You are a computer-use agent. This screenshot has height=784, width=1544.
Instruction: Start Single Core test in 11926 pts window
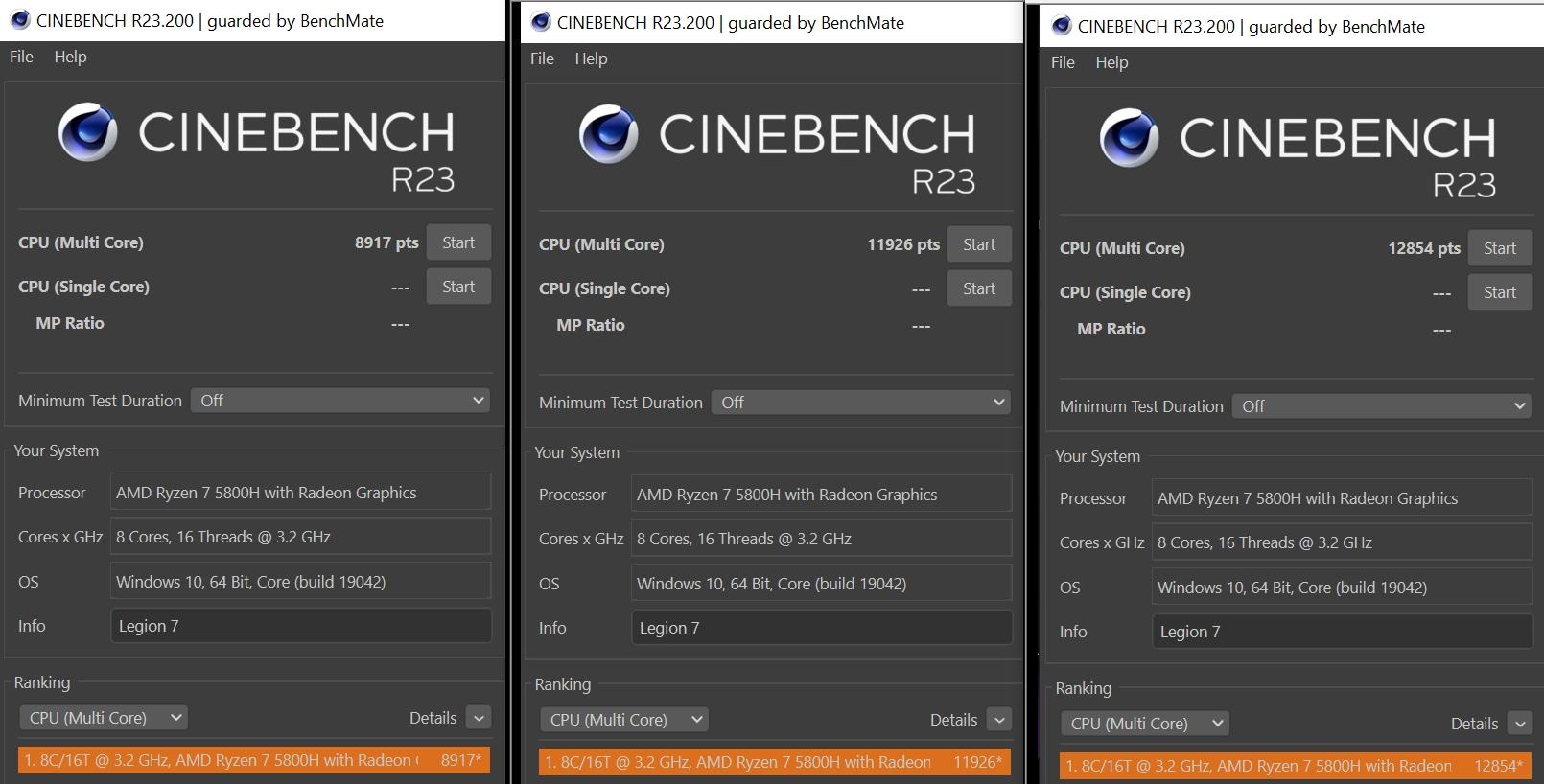[x=979, y=288]
